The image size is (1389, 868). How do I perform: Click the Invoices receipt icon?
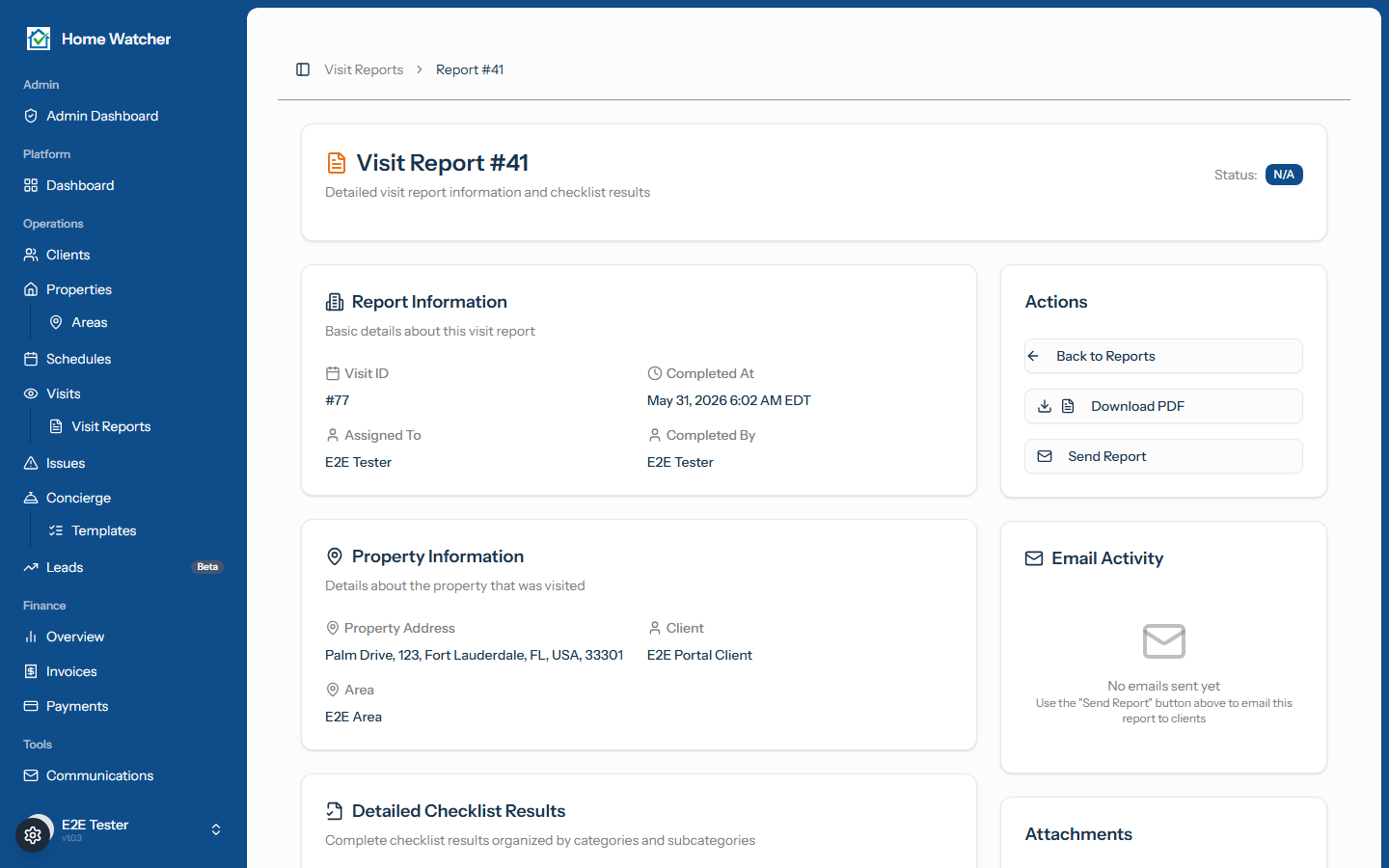(31, 671)
